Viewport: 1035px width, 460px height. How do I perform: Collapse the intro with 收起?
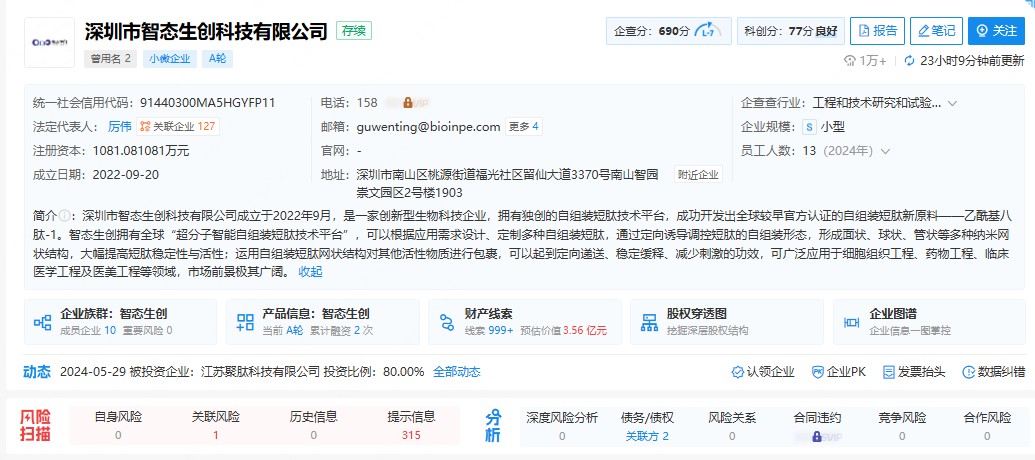[x=310, y=271]
